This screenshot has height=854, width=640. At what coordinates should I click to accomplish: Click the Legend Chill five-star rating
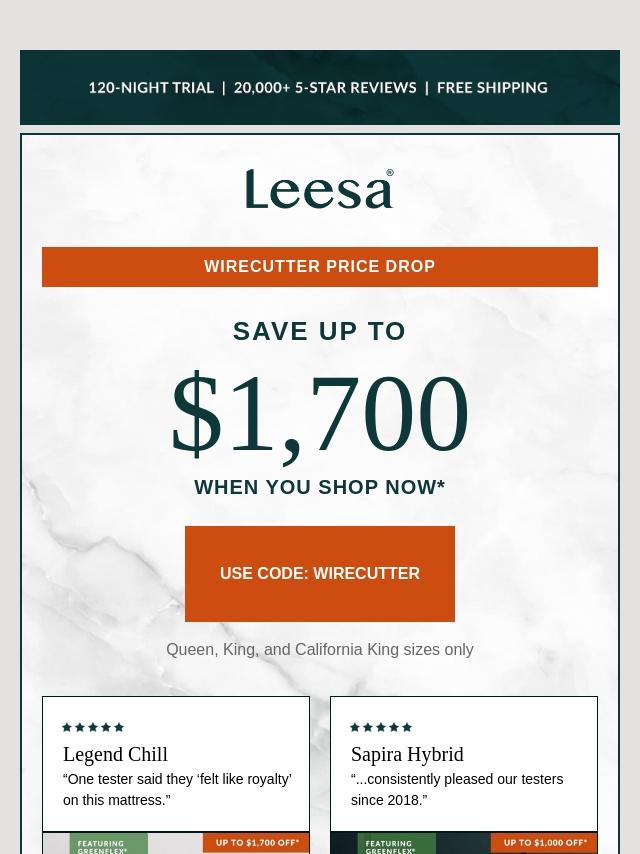click(93, 727)
